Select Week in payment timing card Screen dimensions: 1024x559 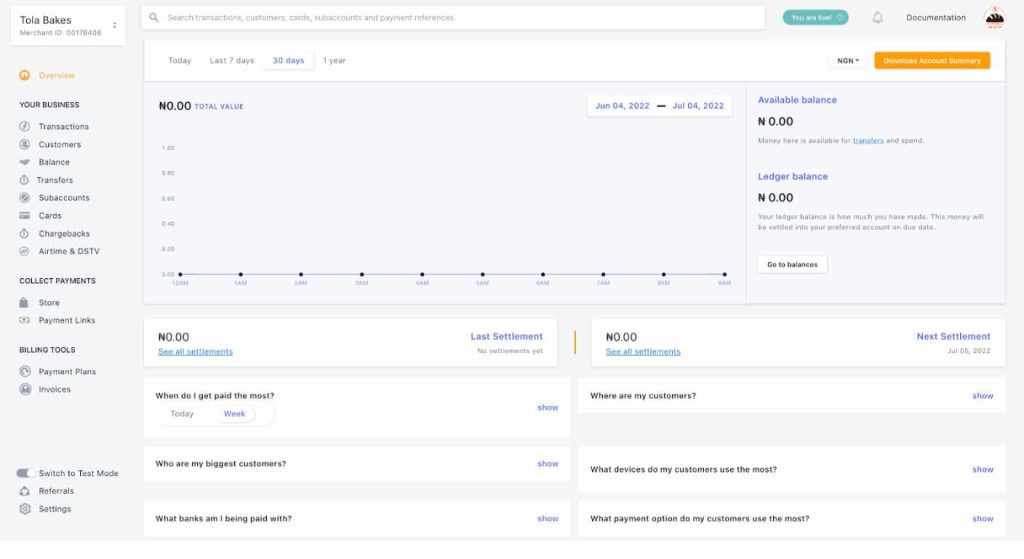pos(234,413)
